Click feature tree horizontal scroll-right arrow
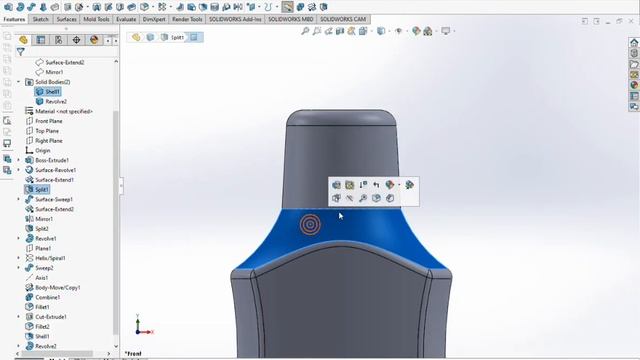Image resolution: width=640 pixels, height=360 pixels. click(109, 354)
